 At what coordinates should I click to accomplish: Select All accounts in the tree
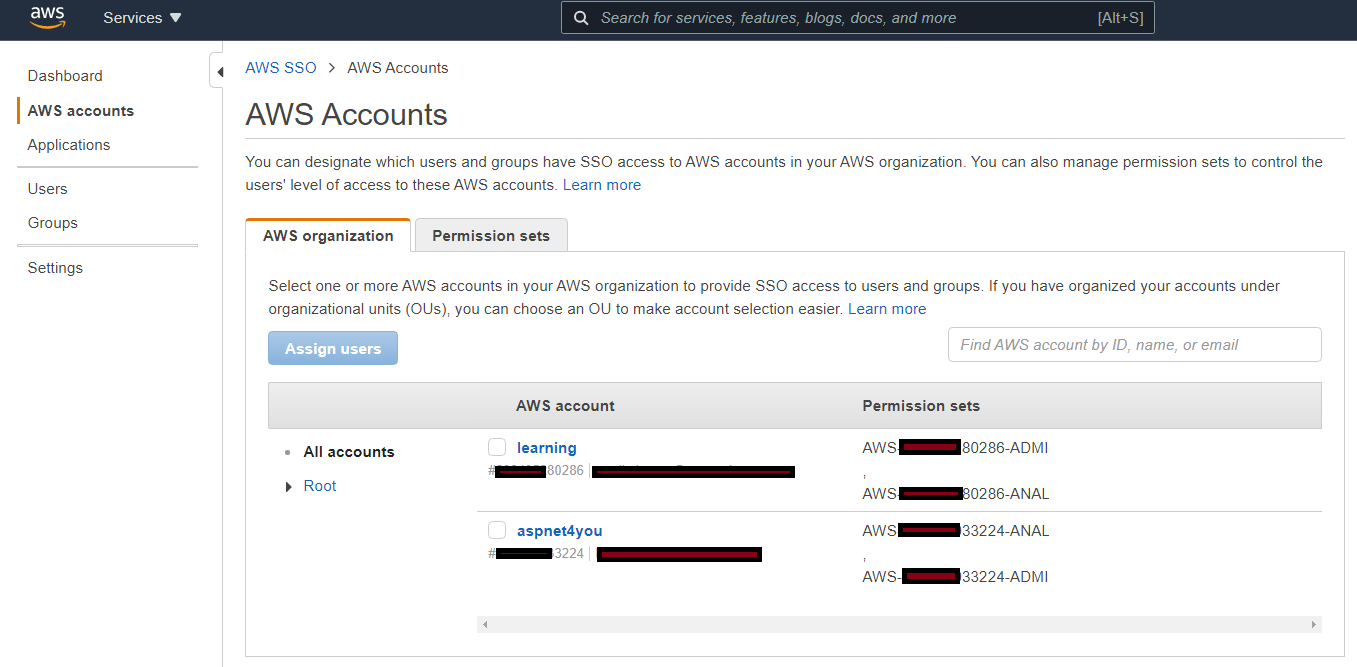pos(349,452)
